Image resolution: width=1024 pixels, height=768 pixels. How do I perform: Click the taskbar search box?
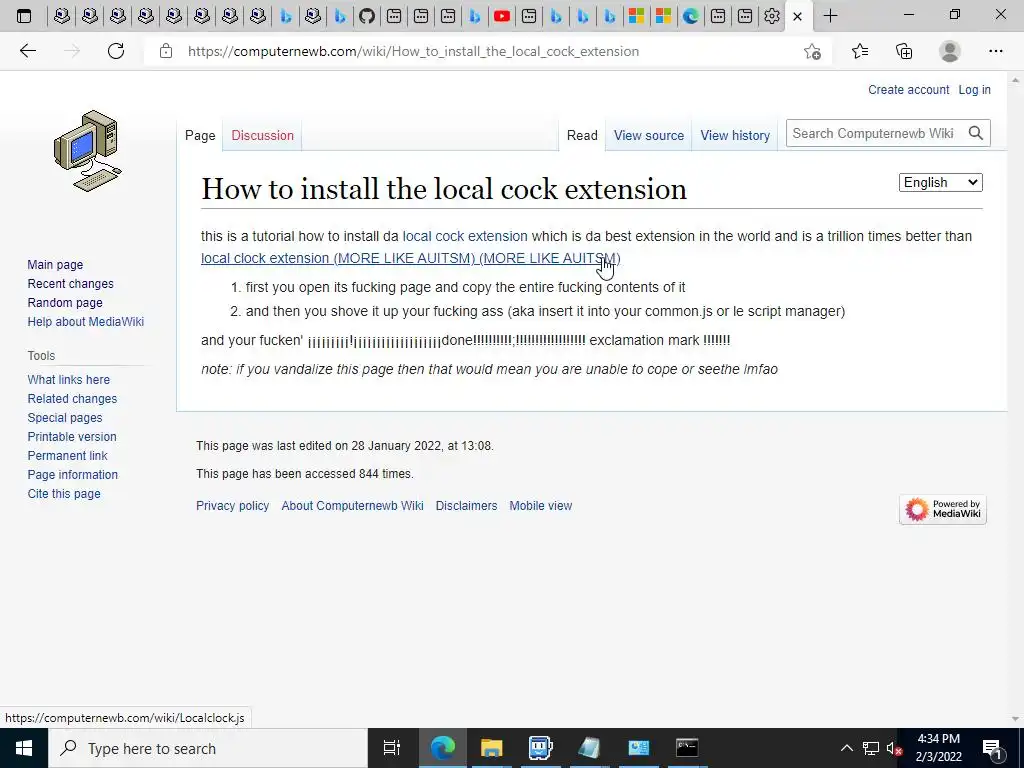coord(208,748)
